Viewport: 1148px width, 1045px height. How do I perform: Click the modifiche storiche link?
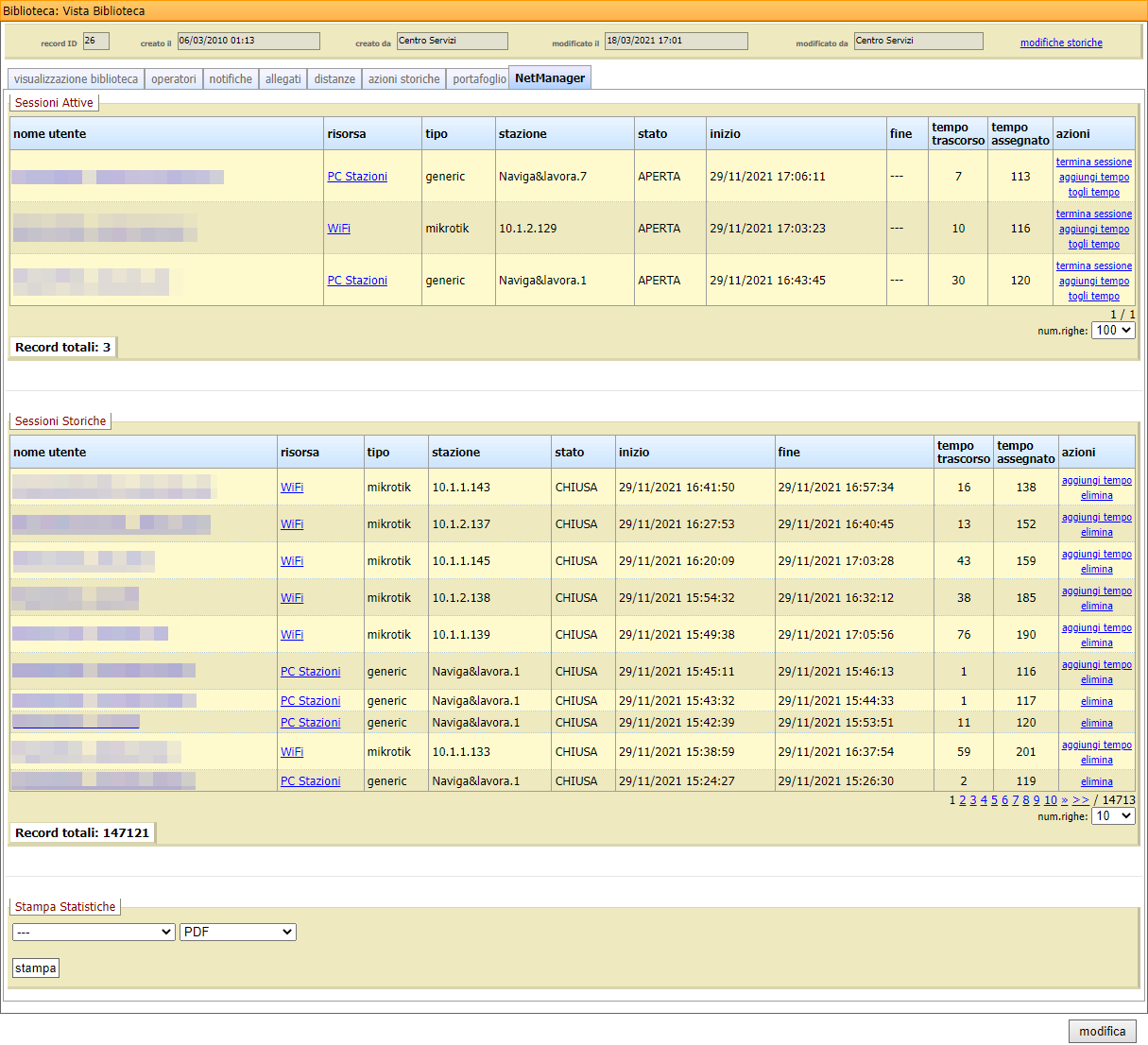pyautogui.click(x=1060, y=43)
